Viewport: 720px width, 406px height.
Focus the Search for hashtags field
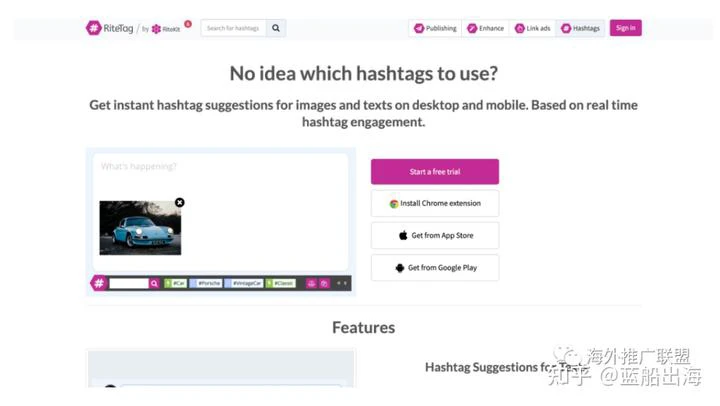coord(233,28)
